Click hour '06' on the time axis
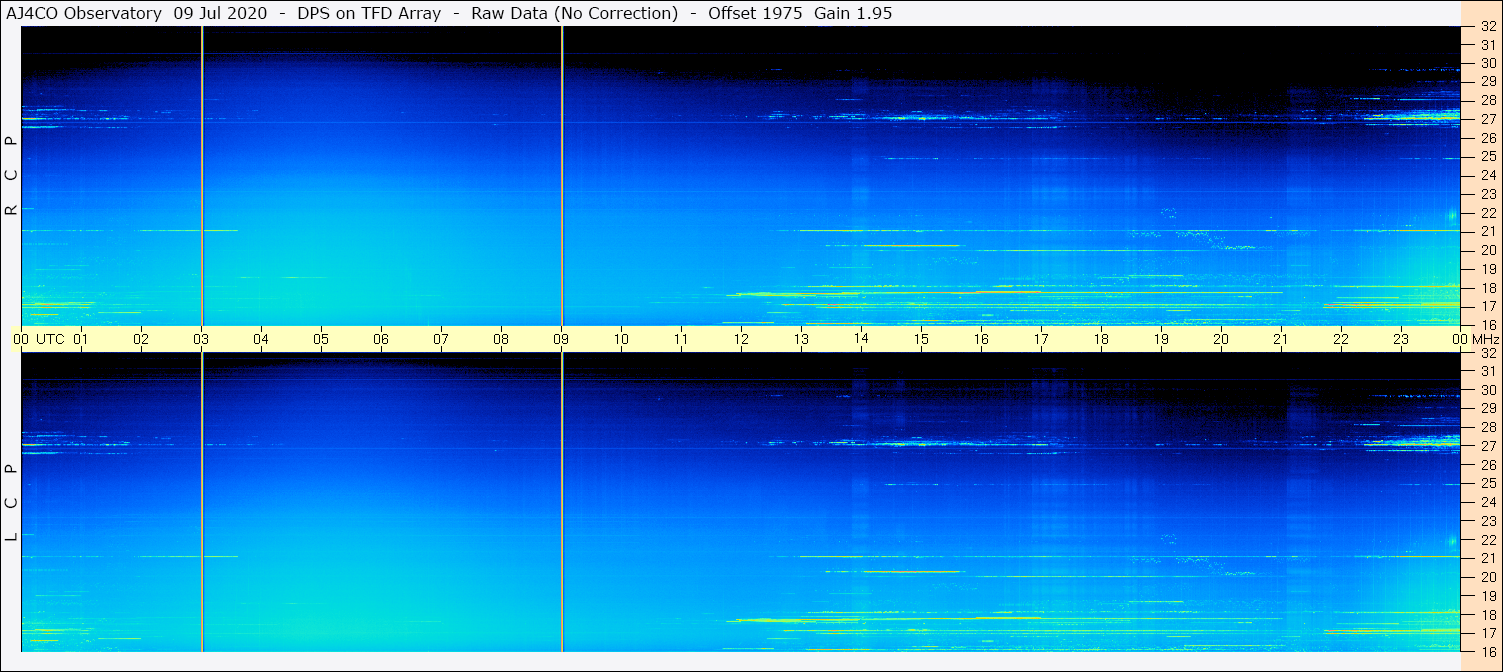The image size is (1503, 672). (x=381, y=339)
